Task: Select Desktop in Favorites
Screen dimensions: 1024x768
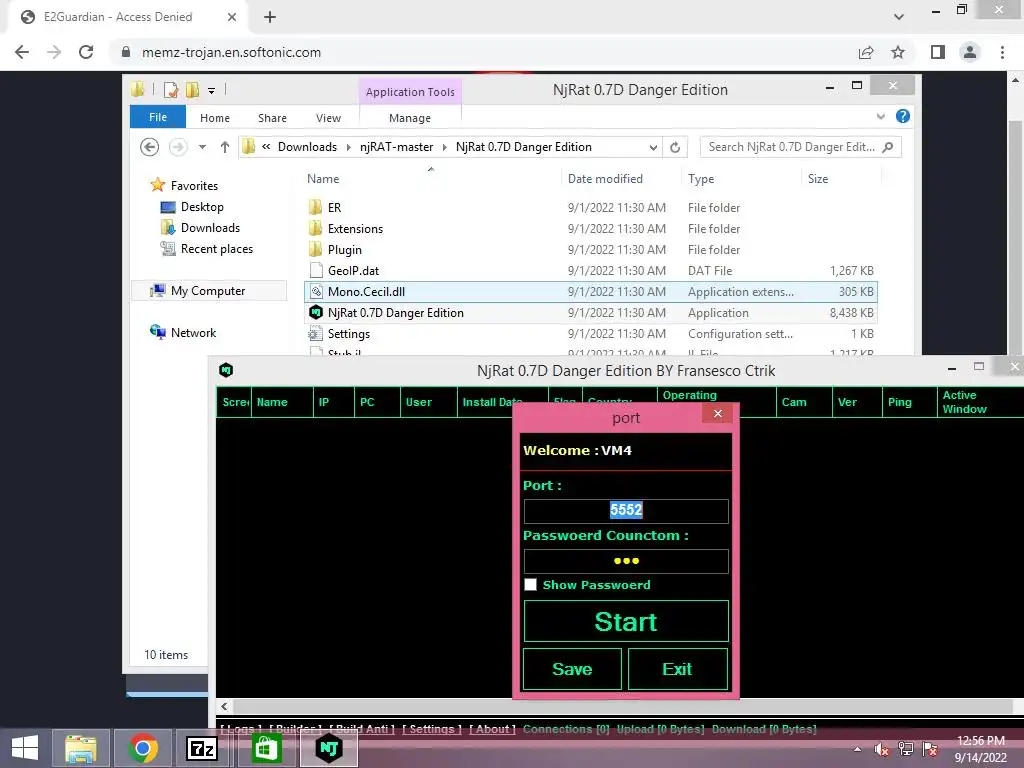Action: coord(202,207)
